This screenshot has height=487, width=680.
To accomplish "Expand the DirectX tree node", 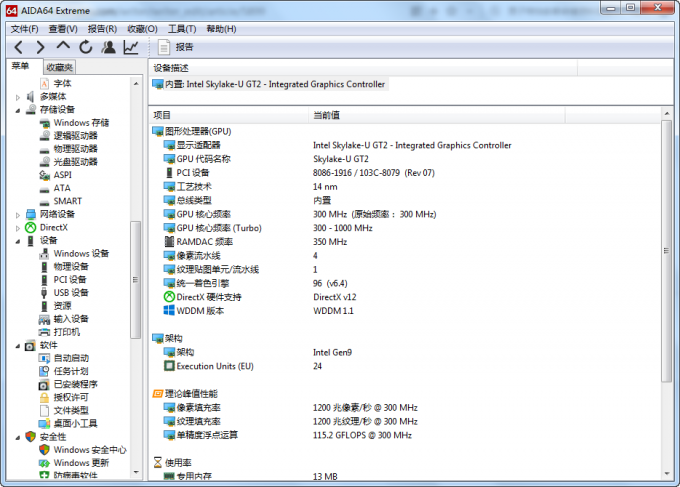I will pos(18,228).
